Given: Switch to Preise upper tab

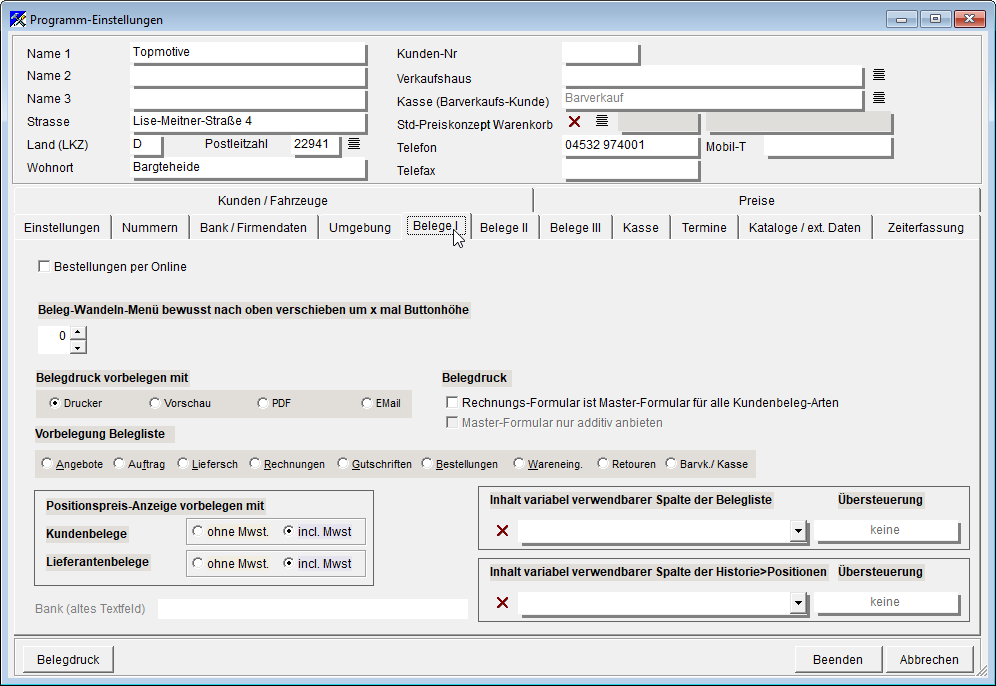Looking at the screenshot, I should point(757,201).
